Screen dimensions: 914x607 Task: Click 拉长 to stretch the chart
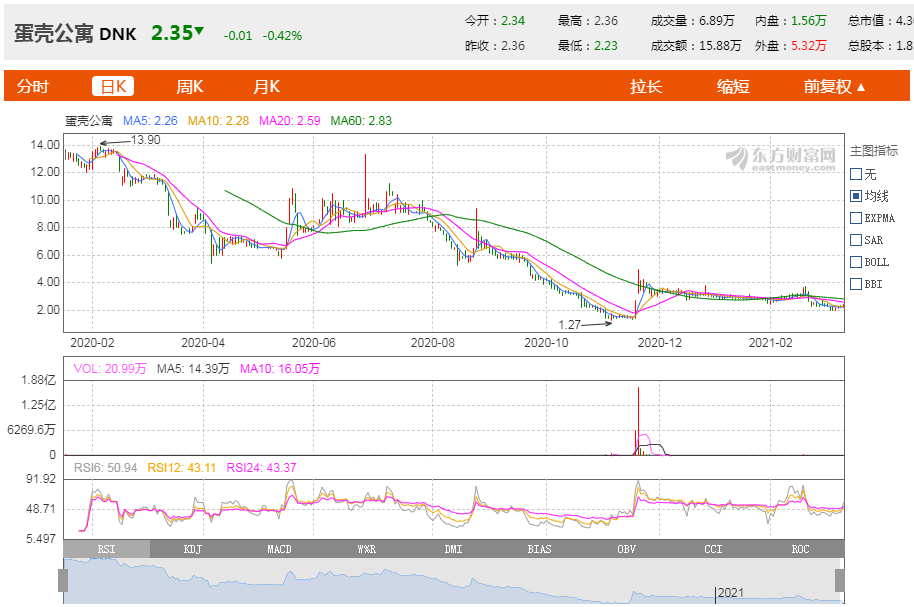(x=646, y=86)
